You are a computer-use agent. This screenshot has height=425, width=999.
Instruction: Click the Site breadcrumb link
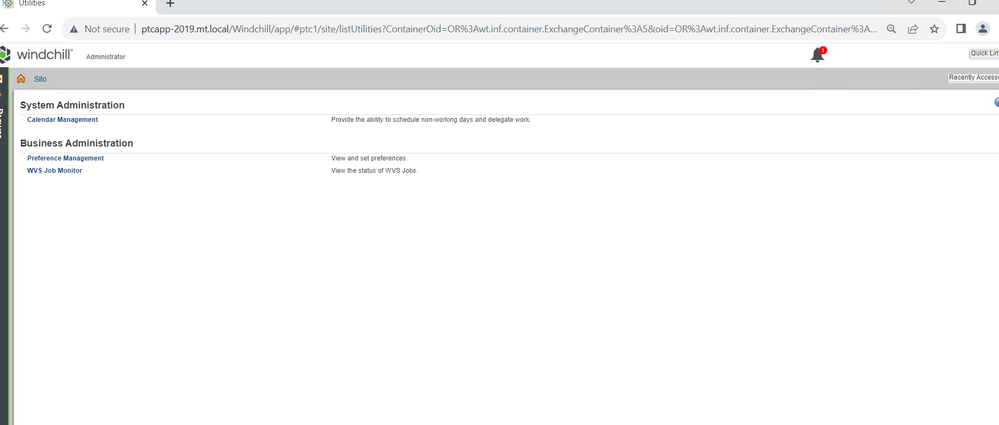tap(40, 79)
